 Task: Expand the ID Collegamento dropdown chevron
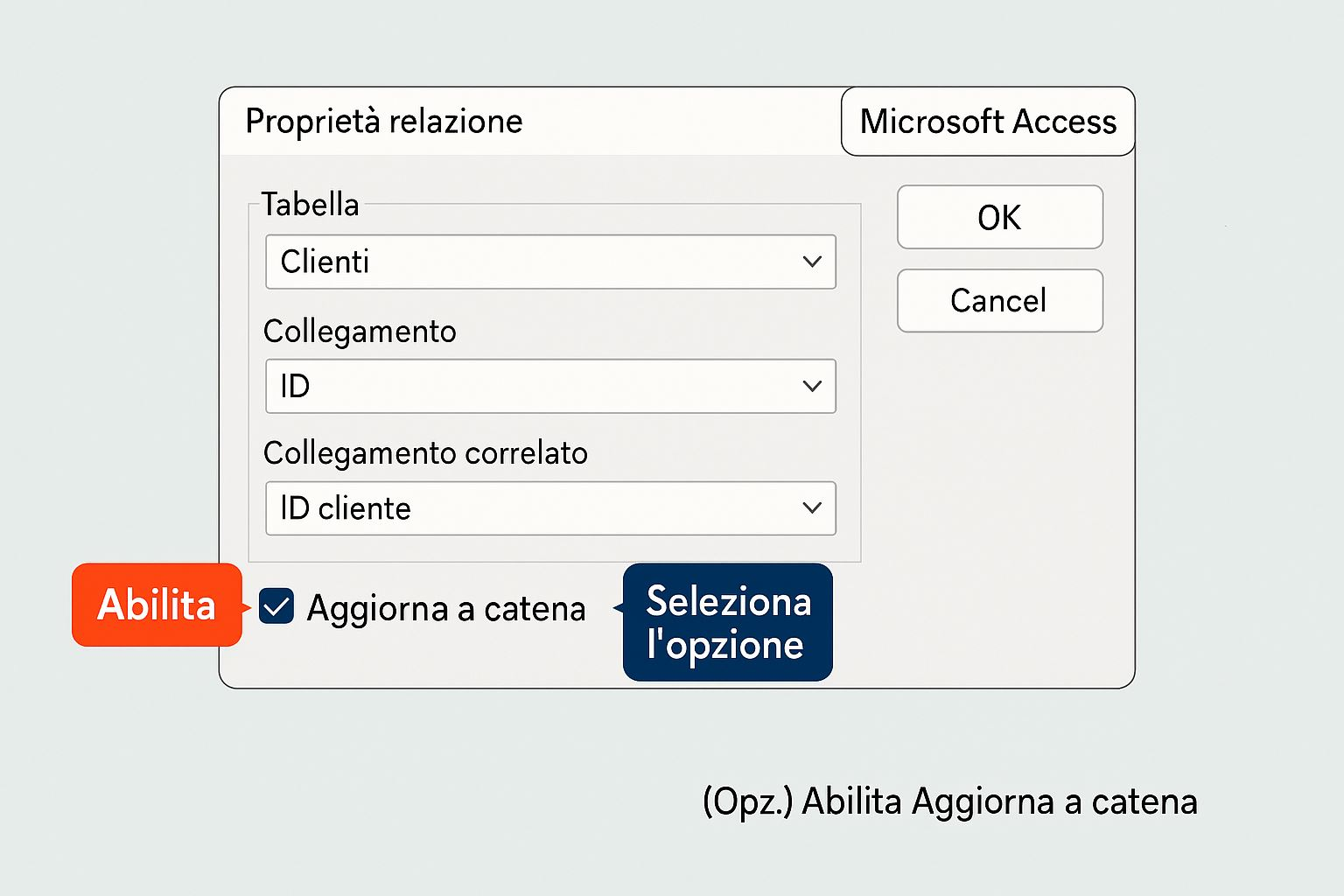click(812, 386)
